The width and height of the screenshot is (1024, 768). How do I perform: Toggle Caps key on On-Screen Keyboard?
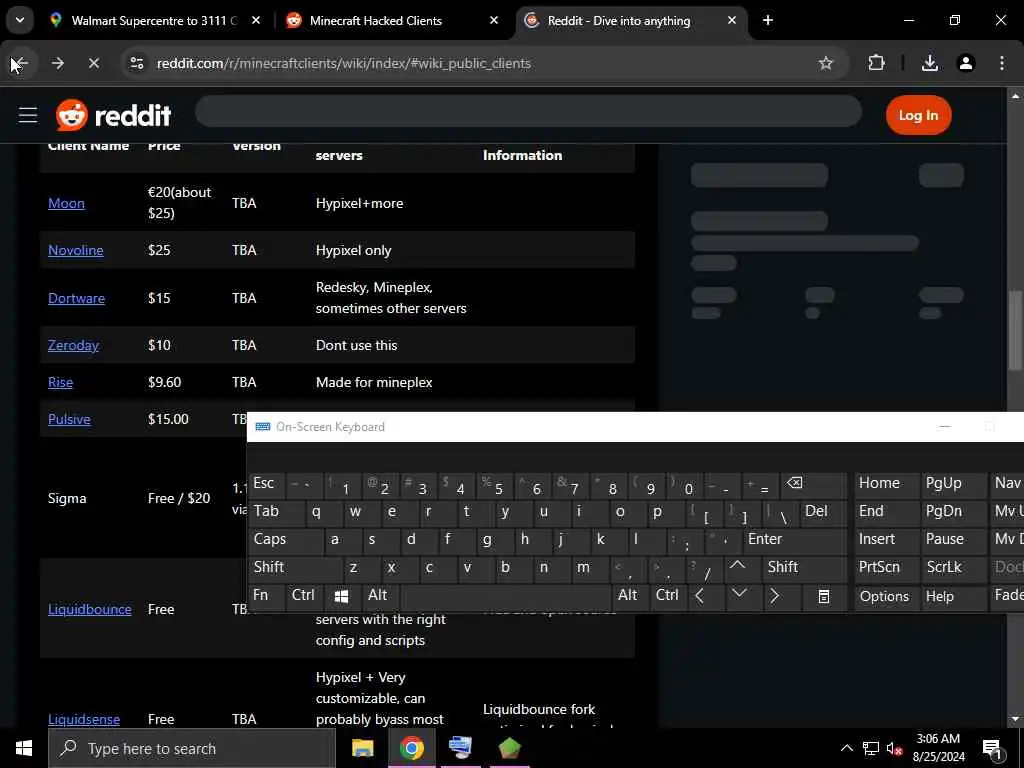pyautogui.click(x=285, y=539)
